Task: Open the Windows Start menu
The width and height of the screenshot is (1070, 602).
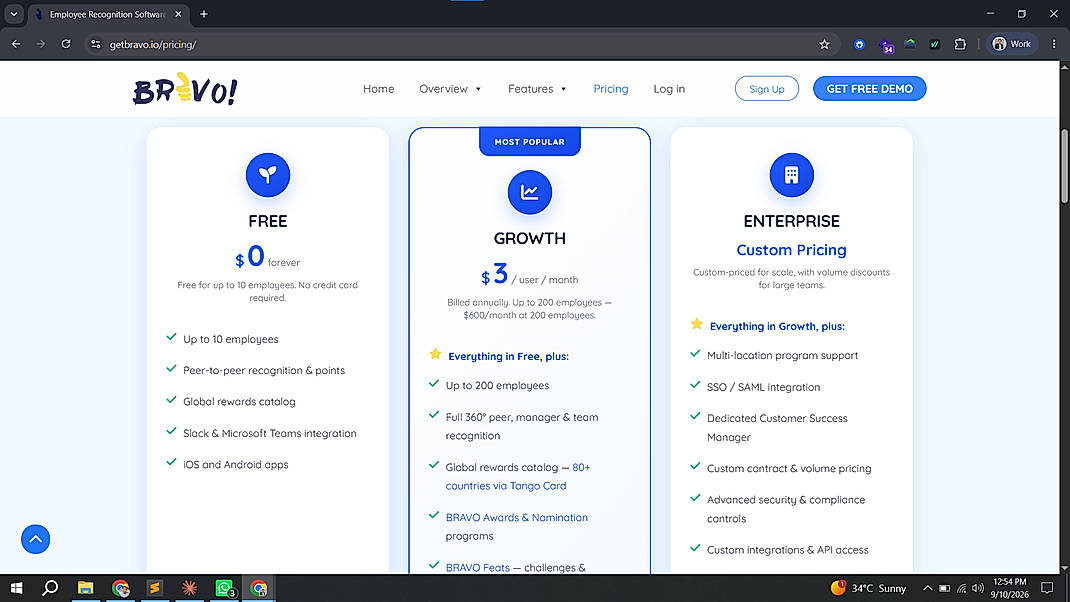Action: (16, 588)
